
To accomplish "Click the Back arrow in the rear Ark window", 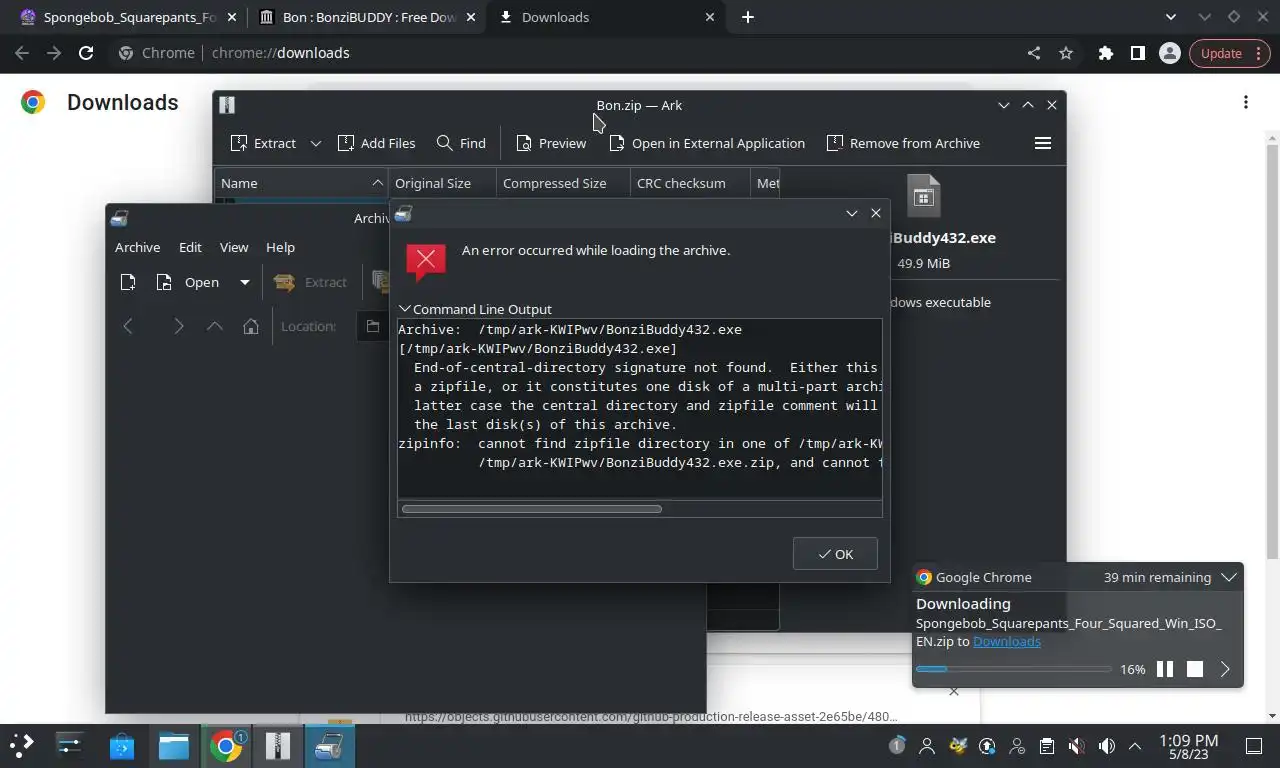I will point(128,326).
